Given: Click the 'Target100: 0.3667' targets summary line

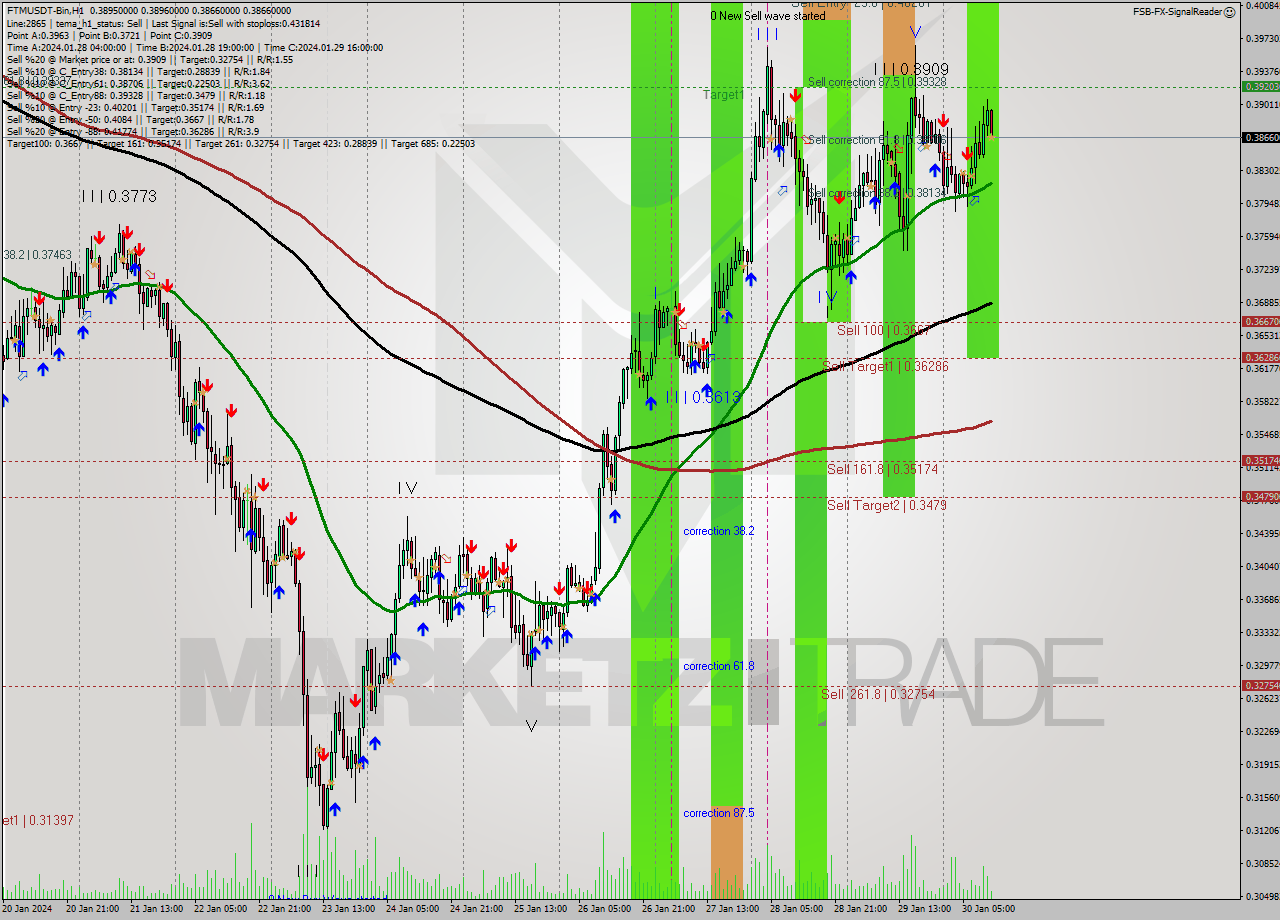Looking at the screenshot, I should [x=240, y=144].
